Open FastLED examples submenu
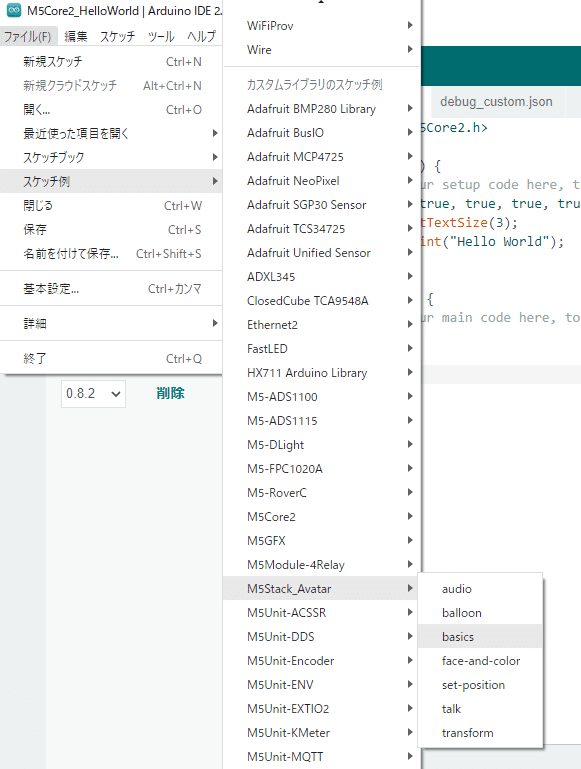581x769 pixels. (322, 349)
